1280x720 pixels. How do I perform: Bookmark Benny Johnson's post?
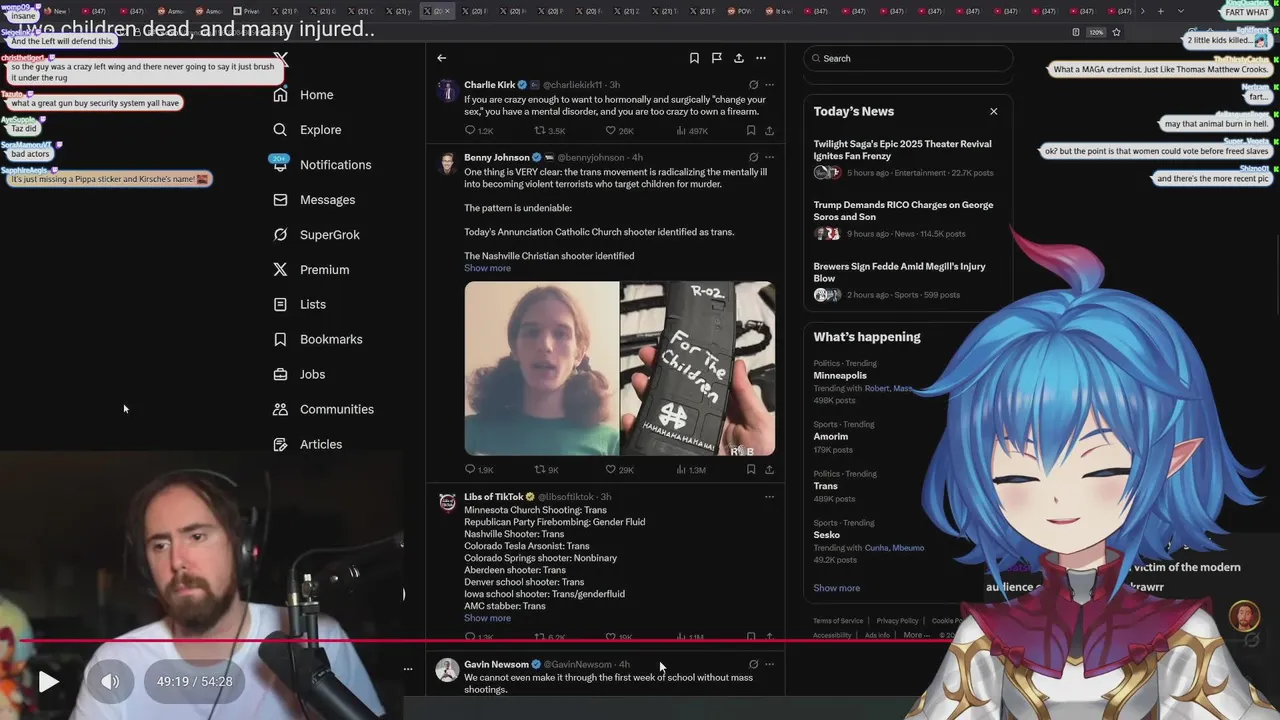pyautogui.click(x=751, y=470)
